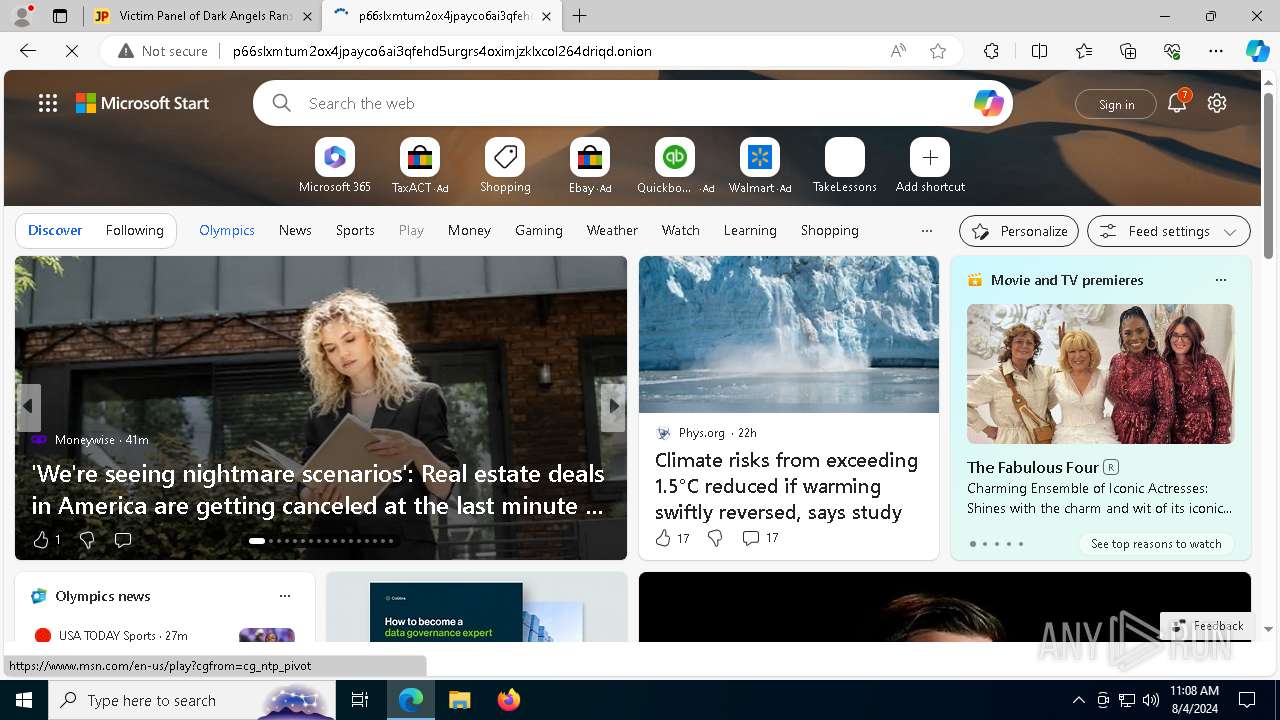Open Firefox from the taskbar
This screenshot has height=720, width=1280.
coord(509,700)
